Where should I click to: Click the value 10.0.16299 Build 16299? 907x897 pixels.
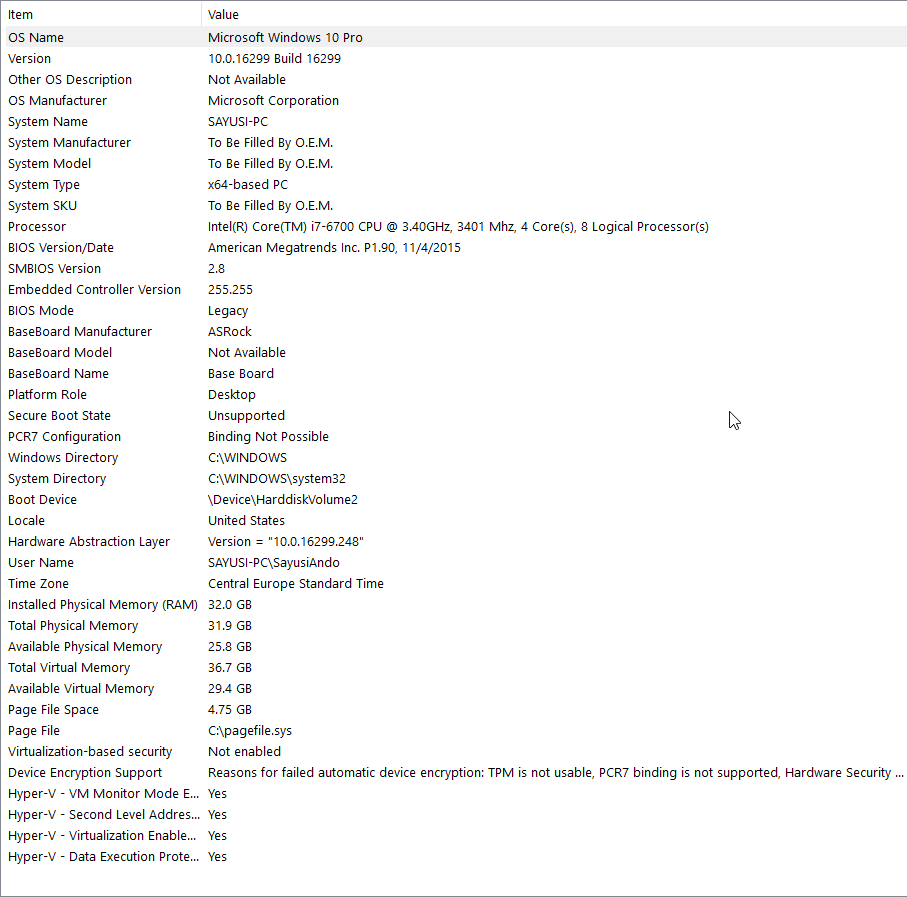[x=274, y=58]
